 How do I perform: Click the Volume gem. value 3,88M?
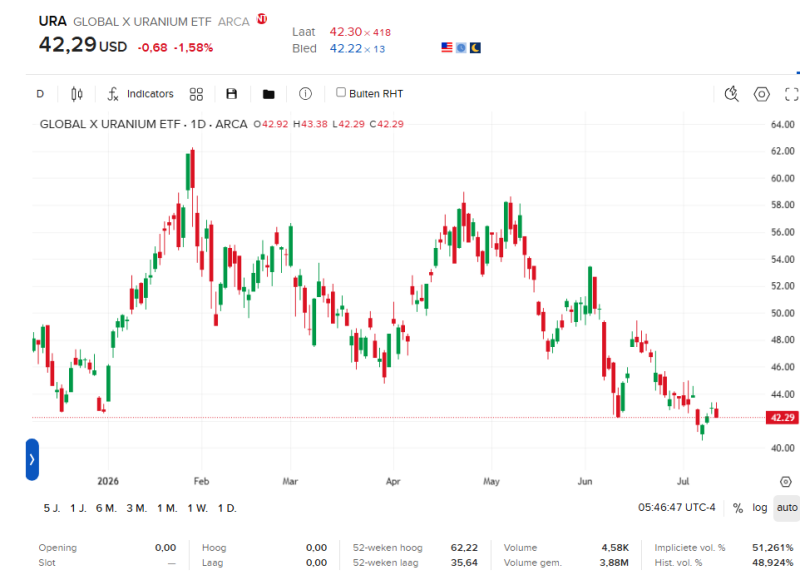(x=614, y=563)
